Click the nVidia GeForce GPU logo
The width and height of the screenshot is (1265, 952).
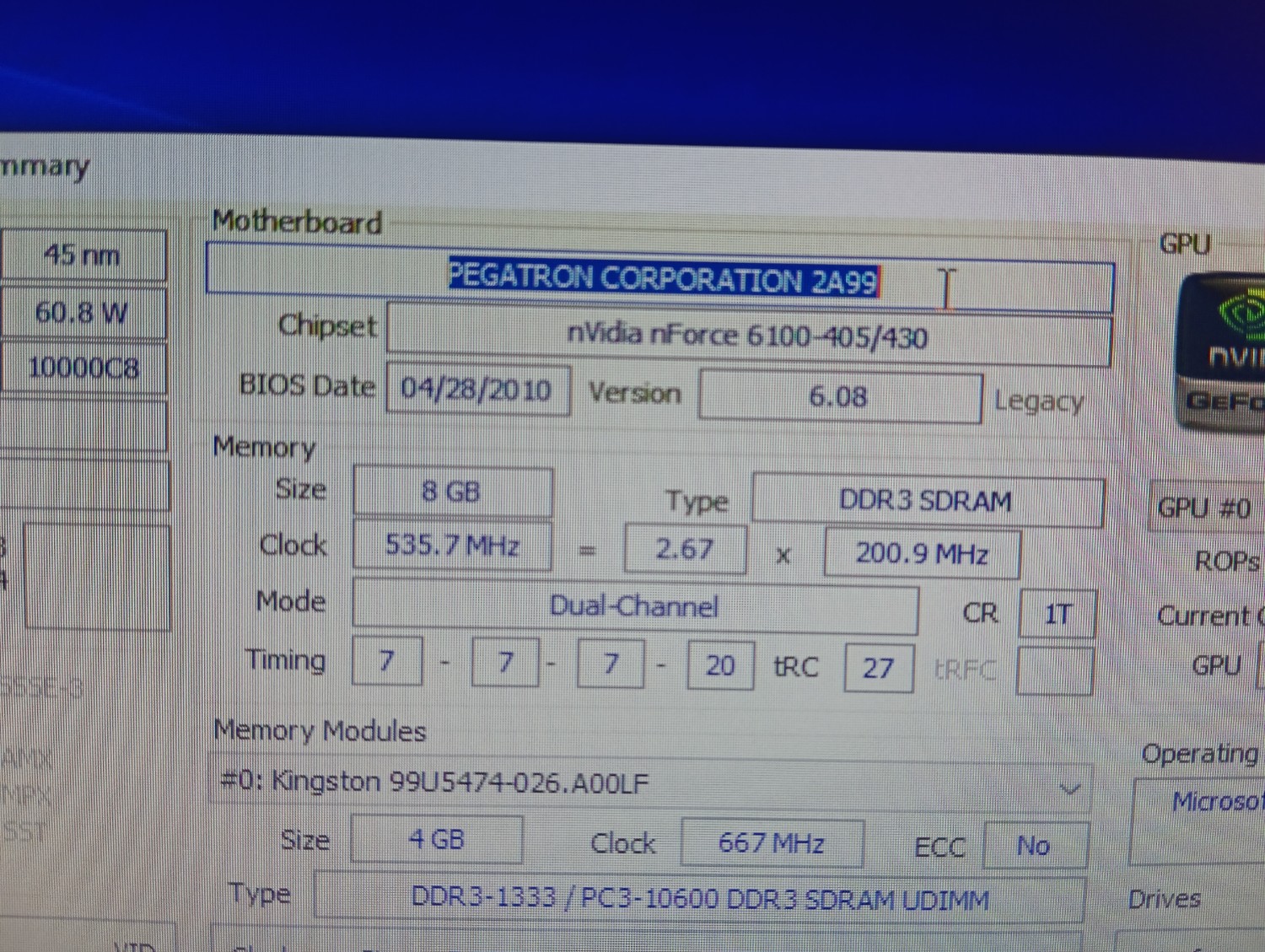pyautogui.click(x=1222, y=352)
